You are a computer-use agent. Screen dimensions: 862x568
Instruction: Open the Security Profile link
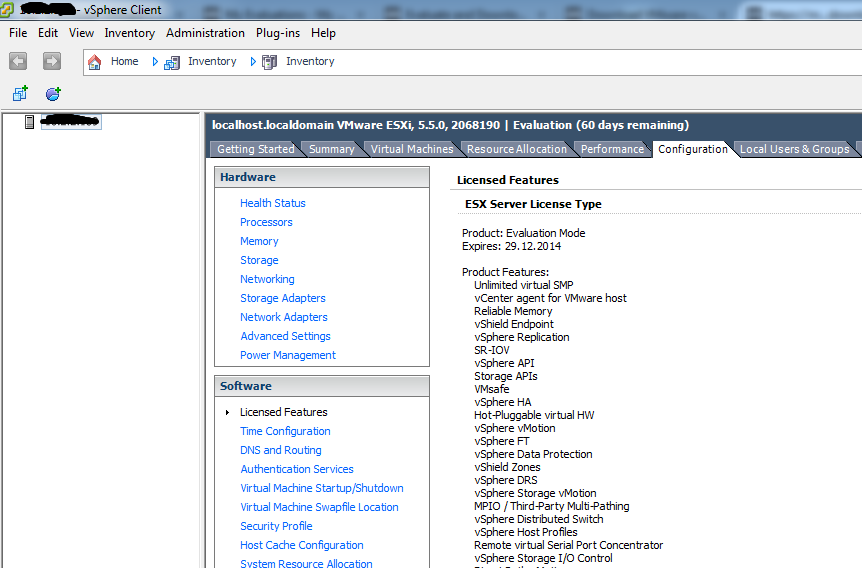tap(276, 526)
